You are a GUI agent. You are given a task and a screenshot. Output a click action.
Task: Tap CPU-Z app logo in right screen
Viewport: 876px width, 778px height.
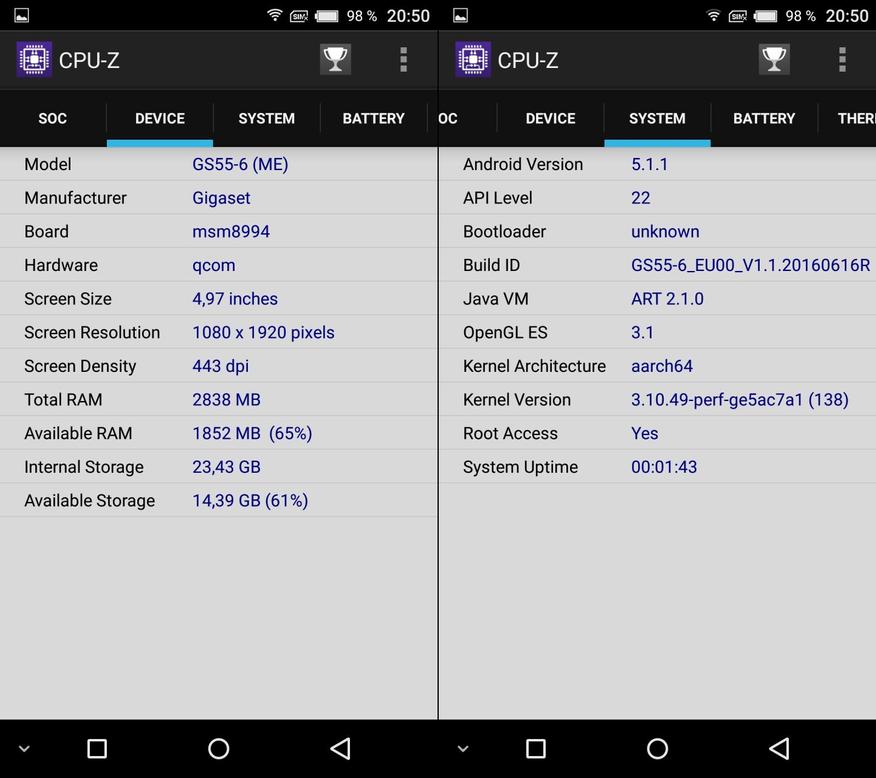473,59
